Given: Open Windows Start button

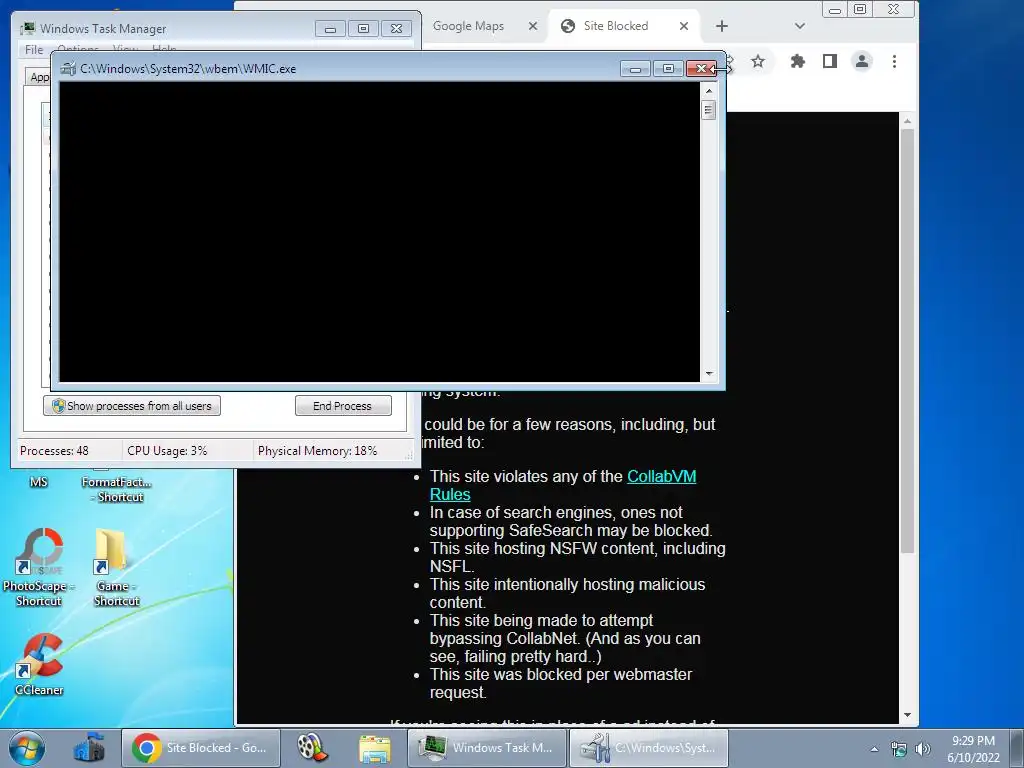Looking at the screenshot, I should point(27,748).
